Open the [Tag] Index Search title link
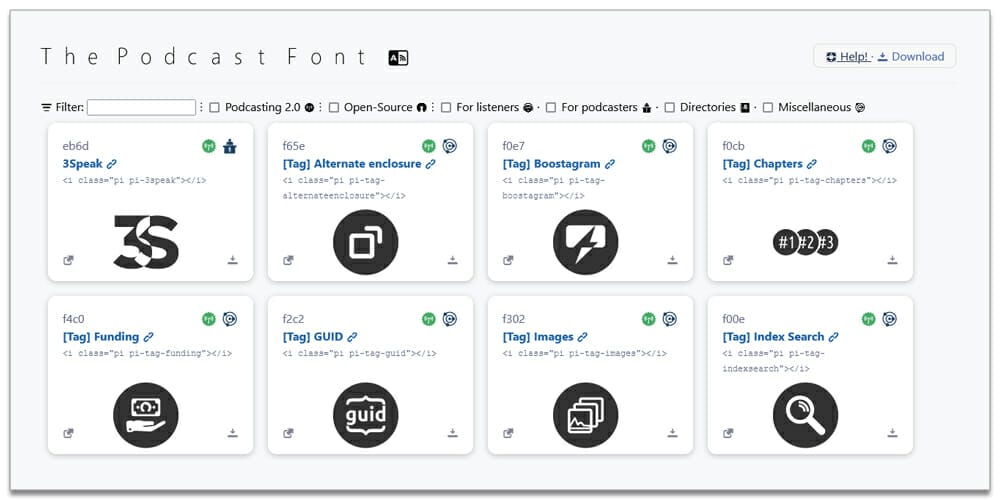The height and width of the screenshot is (500, 1000). click(774, 337)
